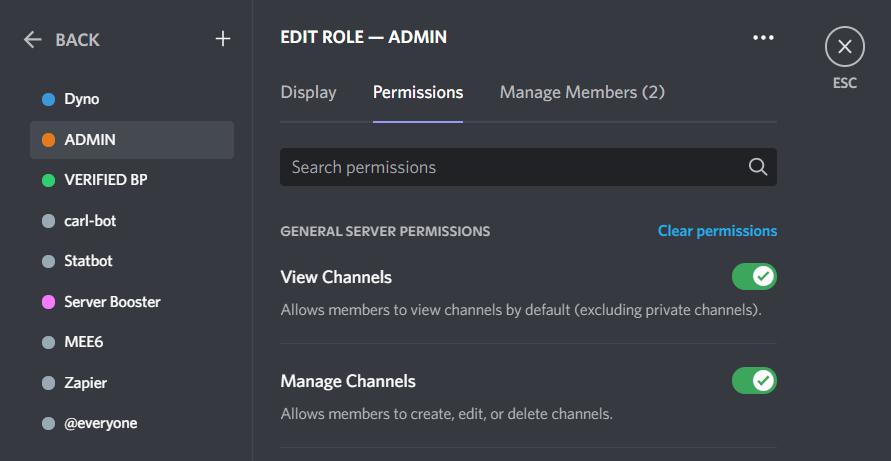Image resolution: width=891 pixels, height=461 pixels.
Task: Click the Clear permissions link
Action: [717, 231]
